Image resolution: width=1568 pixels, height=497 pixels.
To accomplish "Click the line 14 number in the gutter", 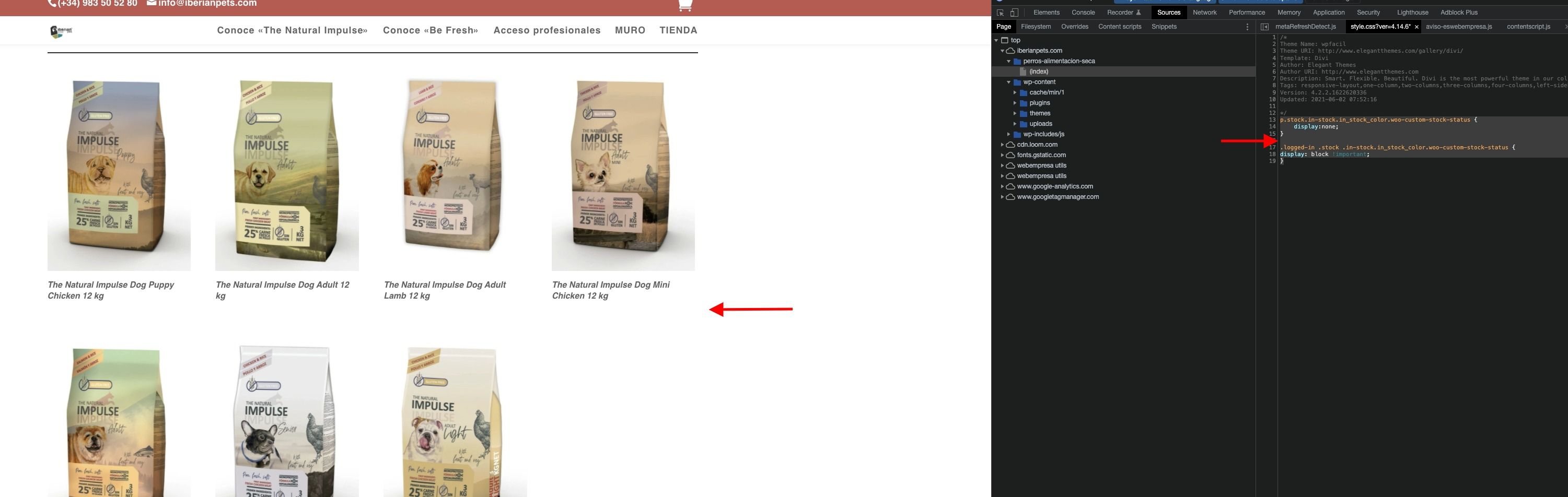I will click(x=1272, y=126).
